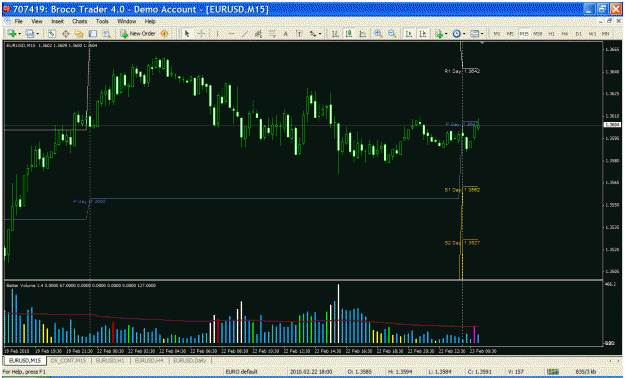This screenshot has height=378, width=625.
Task: Select the H4 timeframe button
Action: tap(565, 34)
